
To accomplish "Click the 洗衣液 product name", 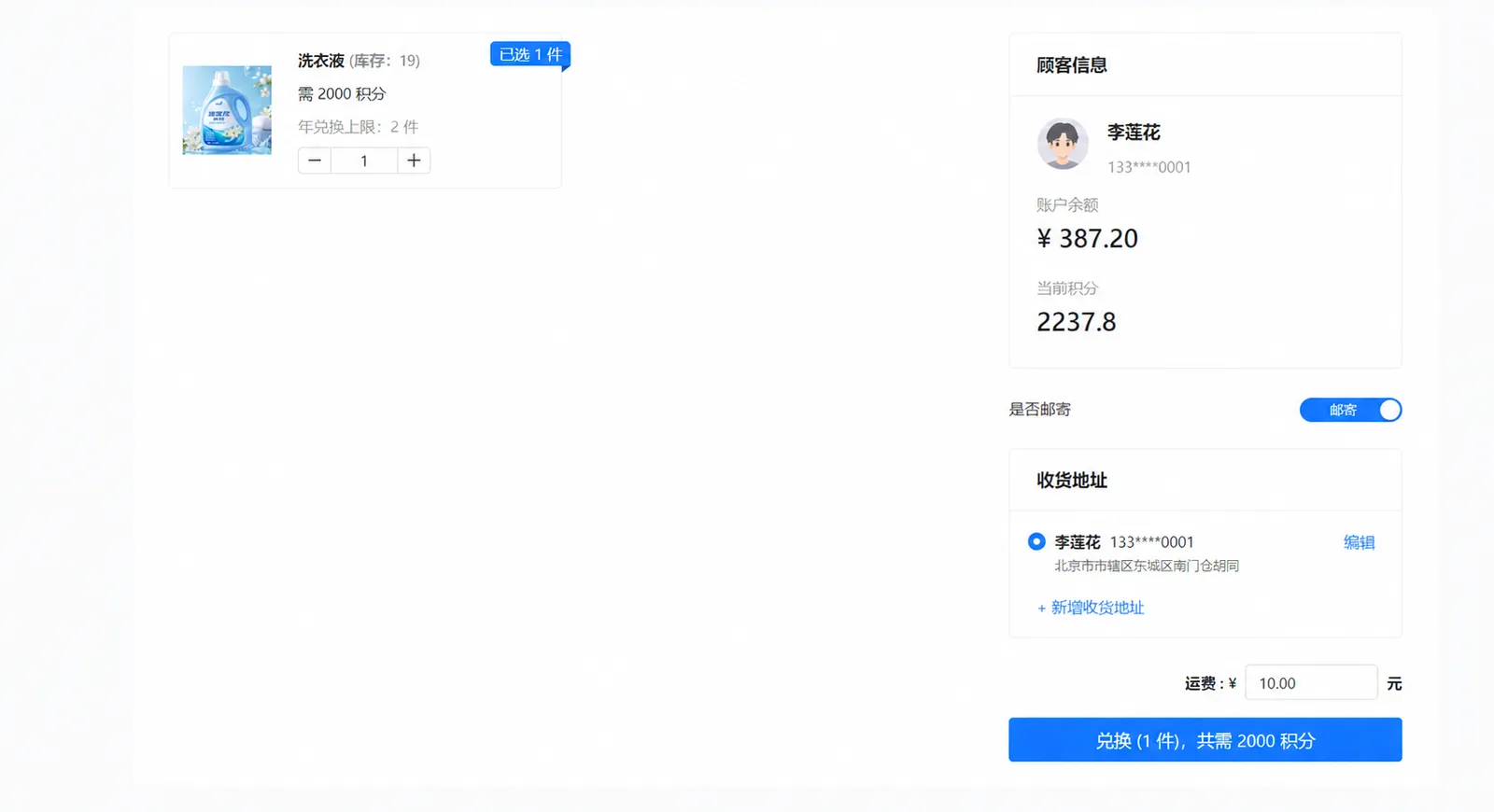I will pos(321,61).
